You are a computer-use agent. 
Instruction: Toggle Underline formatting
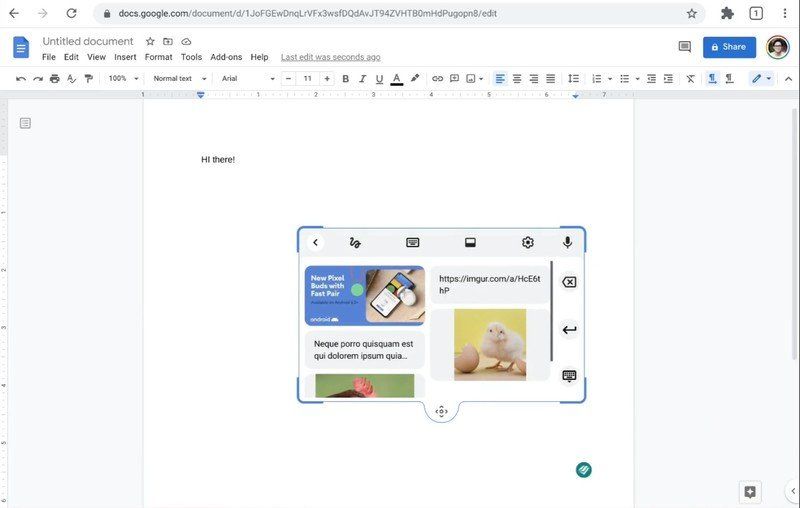[379, 79]
